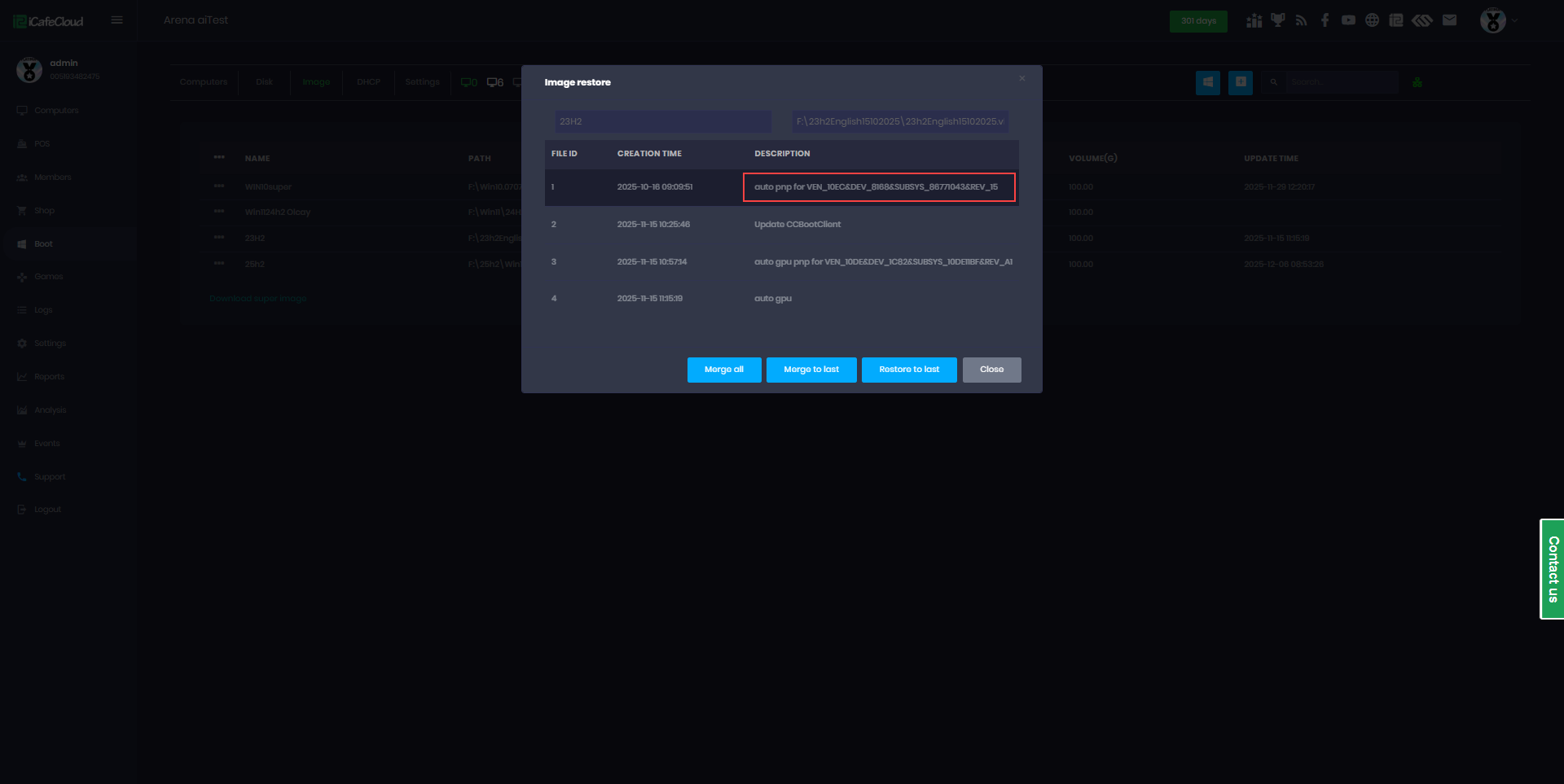
Task: Switch to the Disk tab
Action: (263, 81)
